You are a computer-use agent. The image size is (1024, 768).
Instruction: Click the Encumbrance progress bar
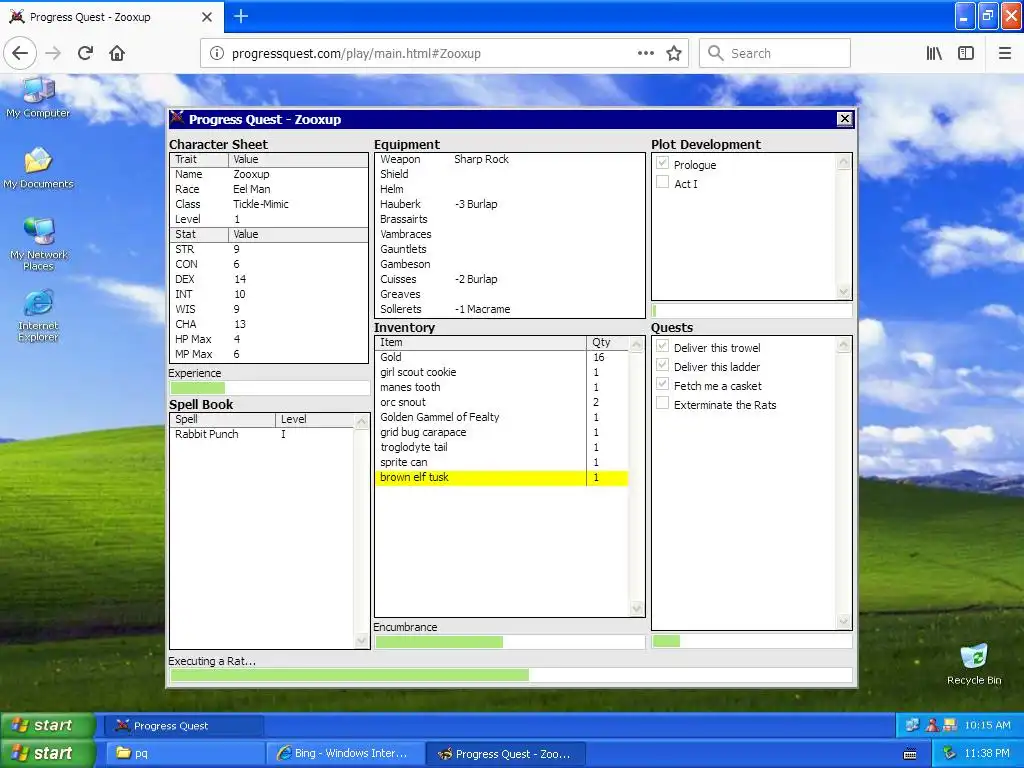click(x=509, y=642)
